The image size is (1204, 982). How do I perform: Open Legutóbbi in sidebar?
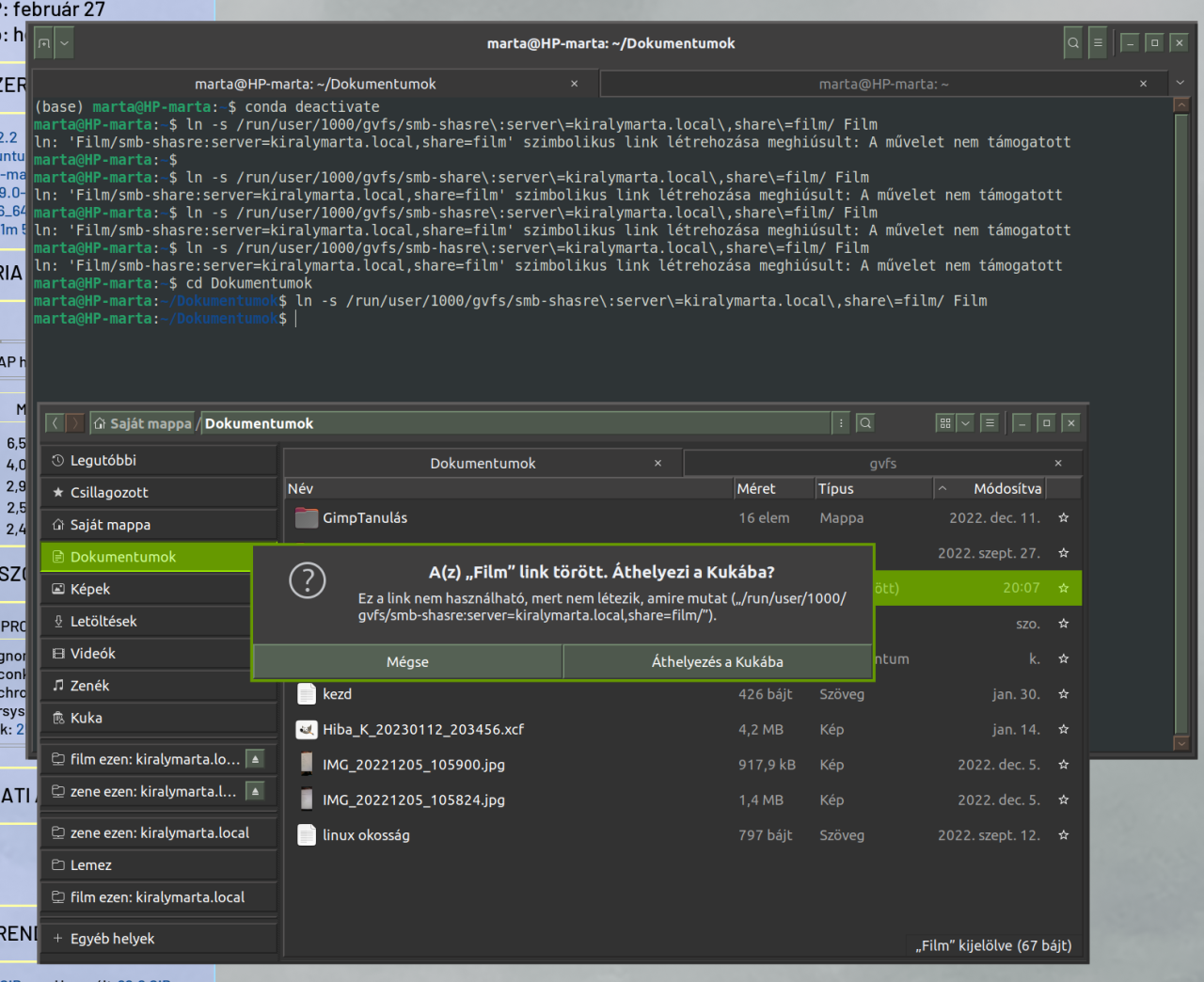tap(159, 460)
